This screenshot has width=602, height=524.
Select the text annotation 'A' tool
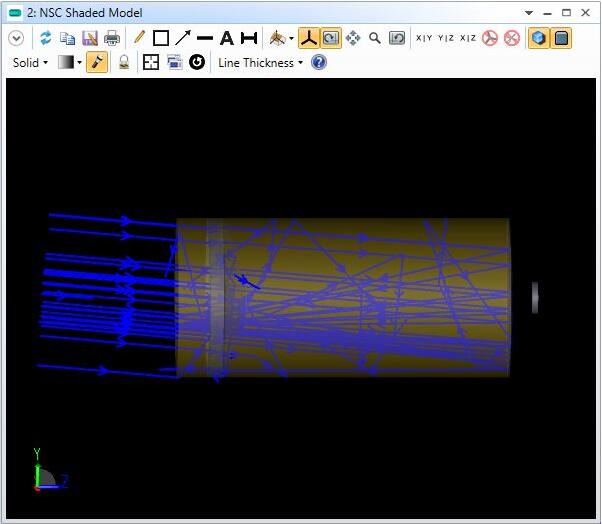227,38
